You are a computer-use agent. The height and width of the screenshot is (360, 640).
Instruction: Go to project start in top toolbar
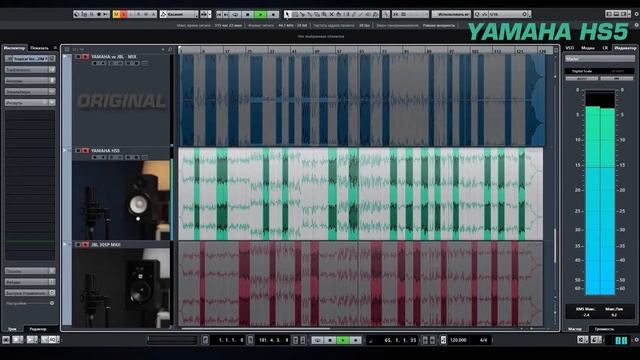tap(219, 14)
